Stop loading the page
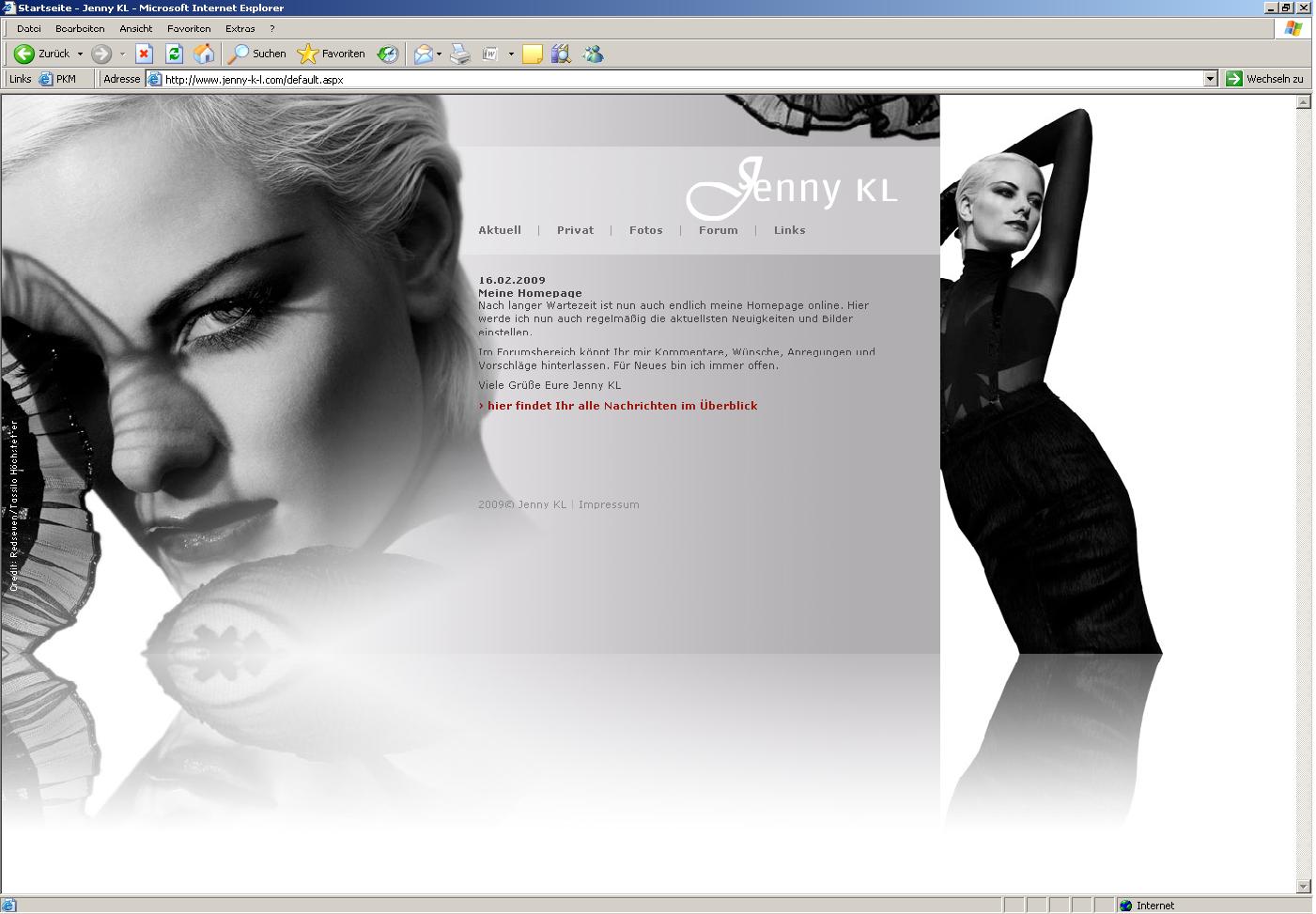 tap(144, 54)
